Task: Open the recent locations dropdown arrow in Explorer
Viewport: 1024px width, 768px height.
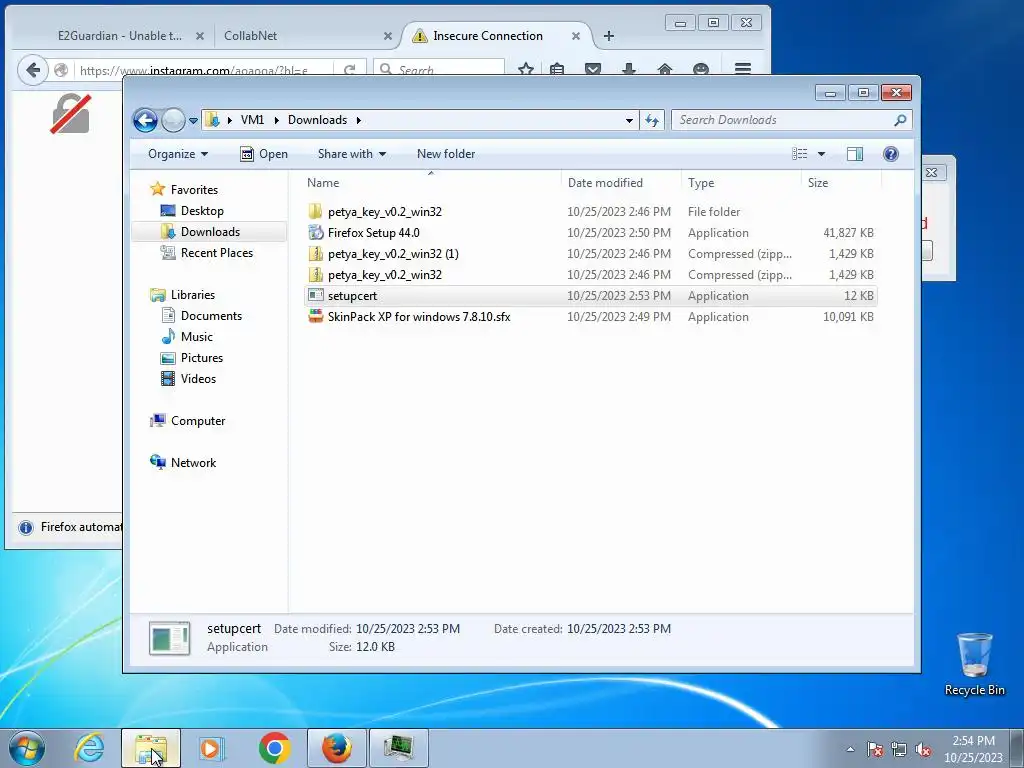Action: click(x=193, y=121)
